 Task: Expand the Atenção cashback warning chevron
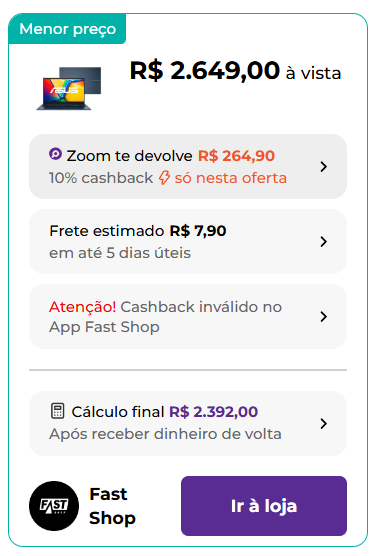323,316
